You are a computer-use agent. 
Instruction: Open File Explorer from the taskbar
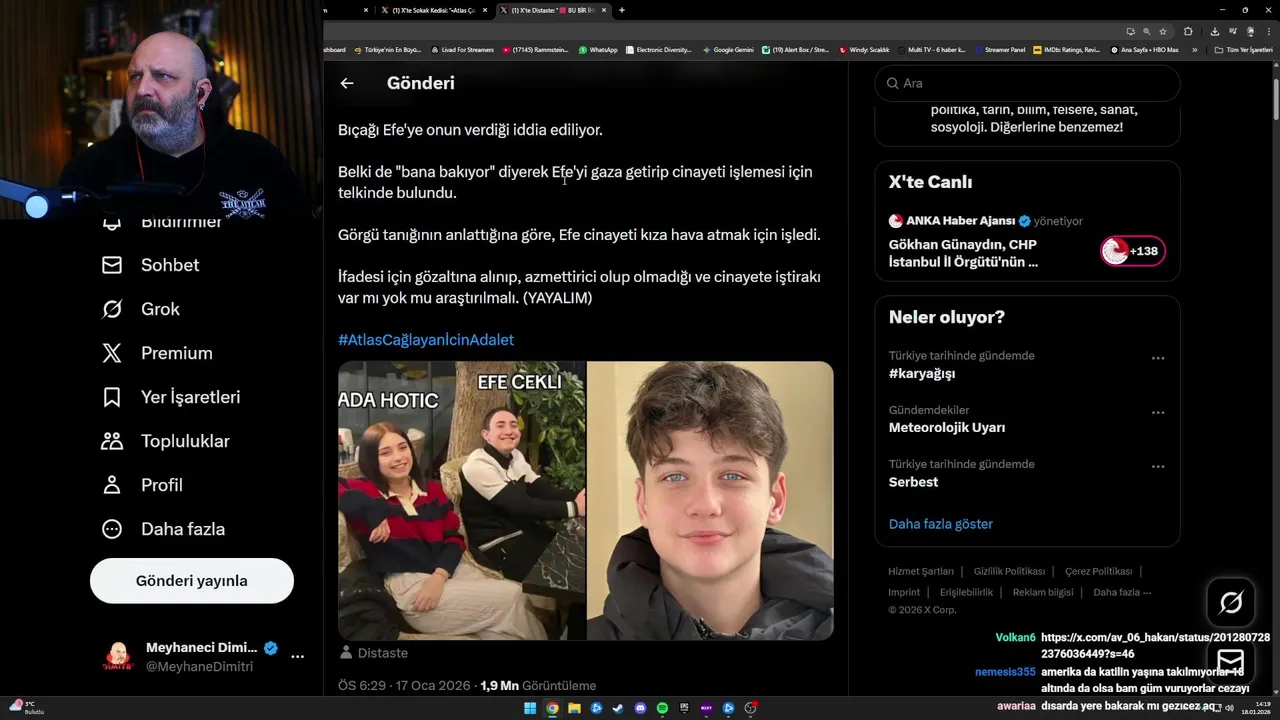pyautogui.click(x=574, y=708)
